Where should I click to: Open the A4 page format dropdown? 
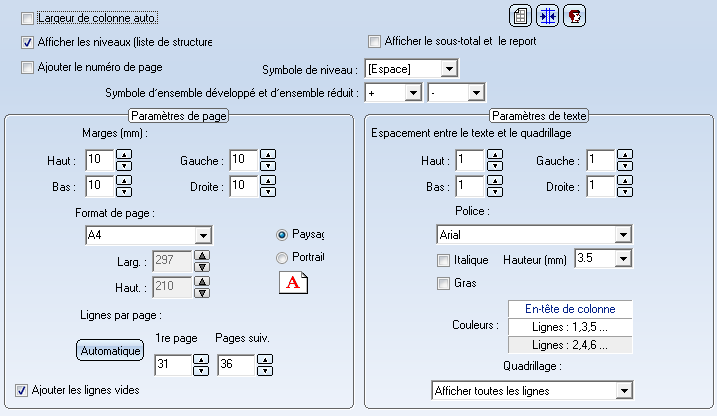click(203, 235)
